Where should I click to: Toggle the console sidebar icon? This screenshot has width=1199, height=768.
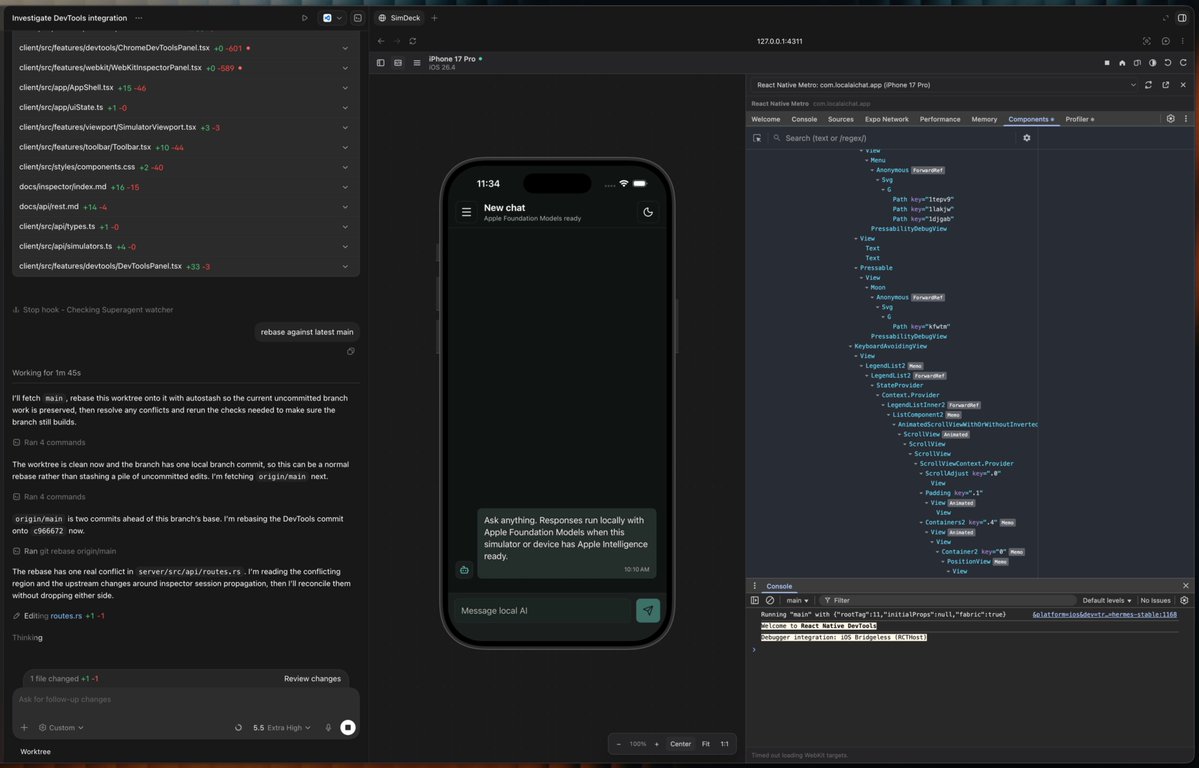(755, 600)
